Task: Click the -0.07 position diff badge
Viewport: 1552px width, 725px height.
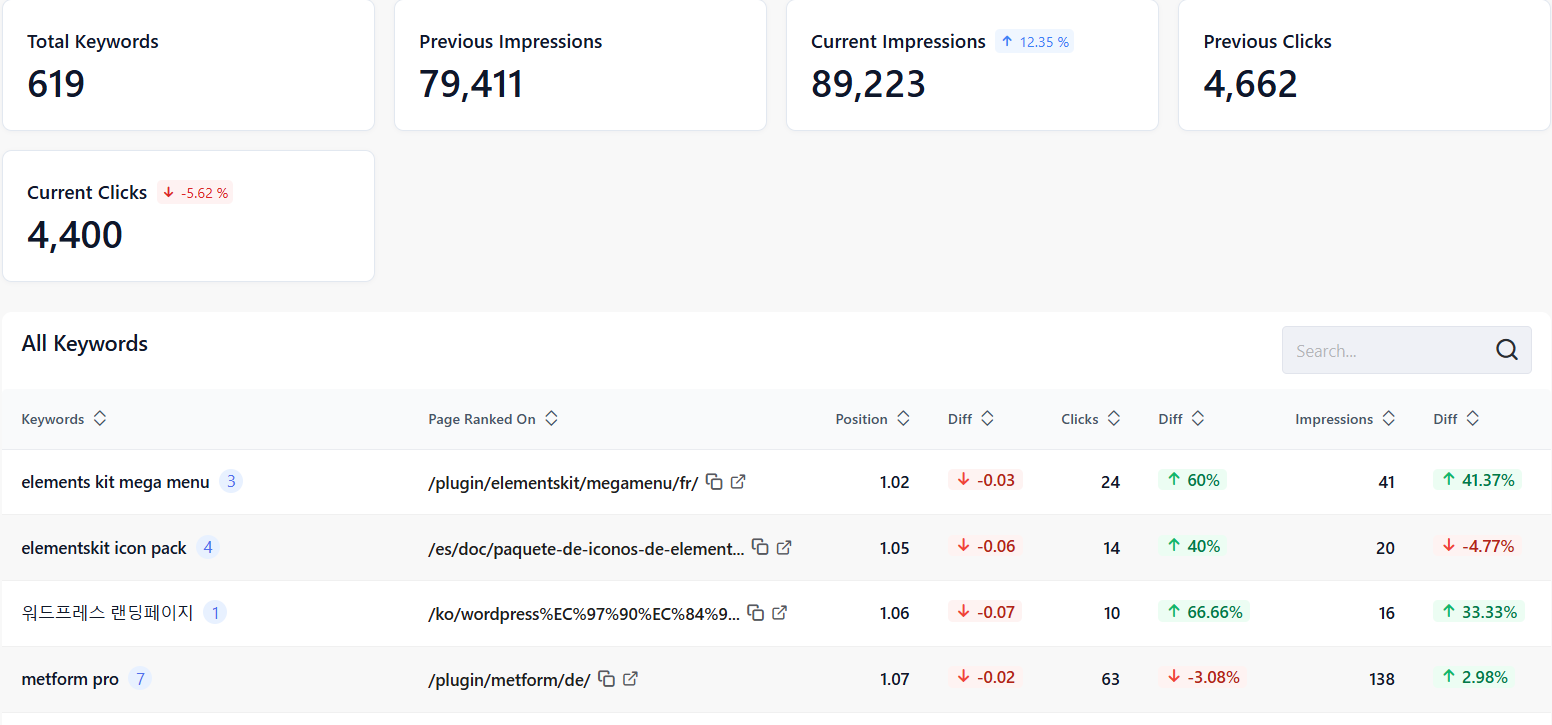Action: click(985, 611)
